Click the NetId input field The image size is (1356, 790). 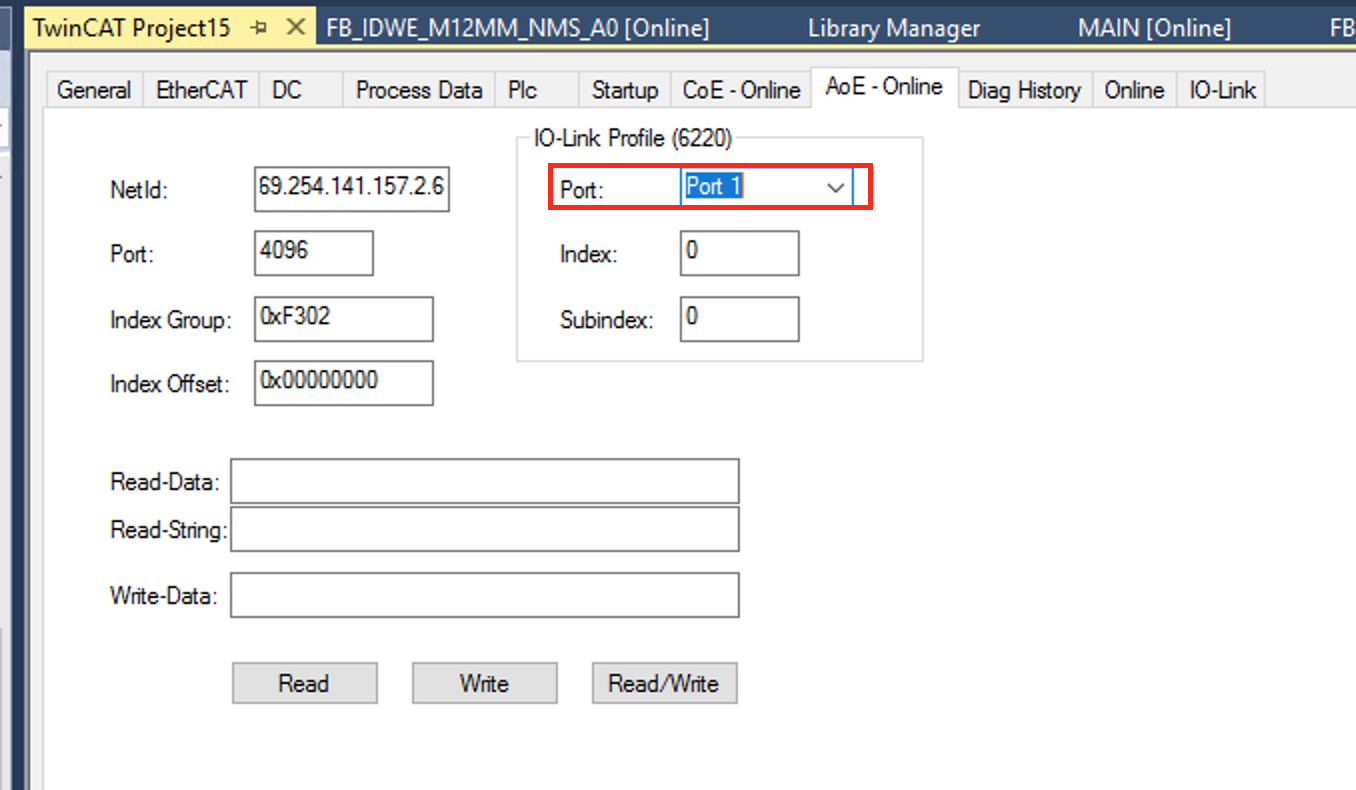(x=352, y=188)
